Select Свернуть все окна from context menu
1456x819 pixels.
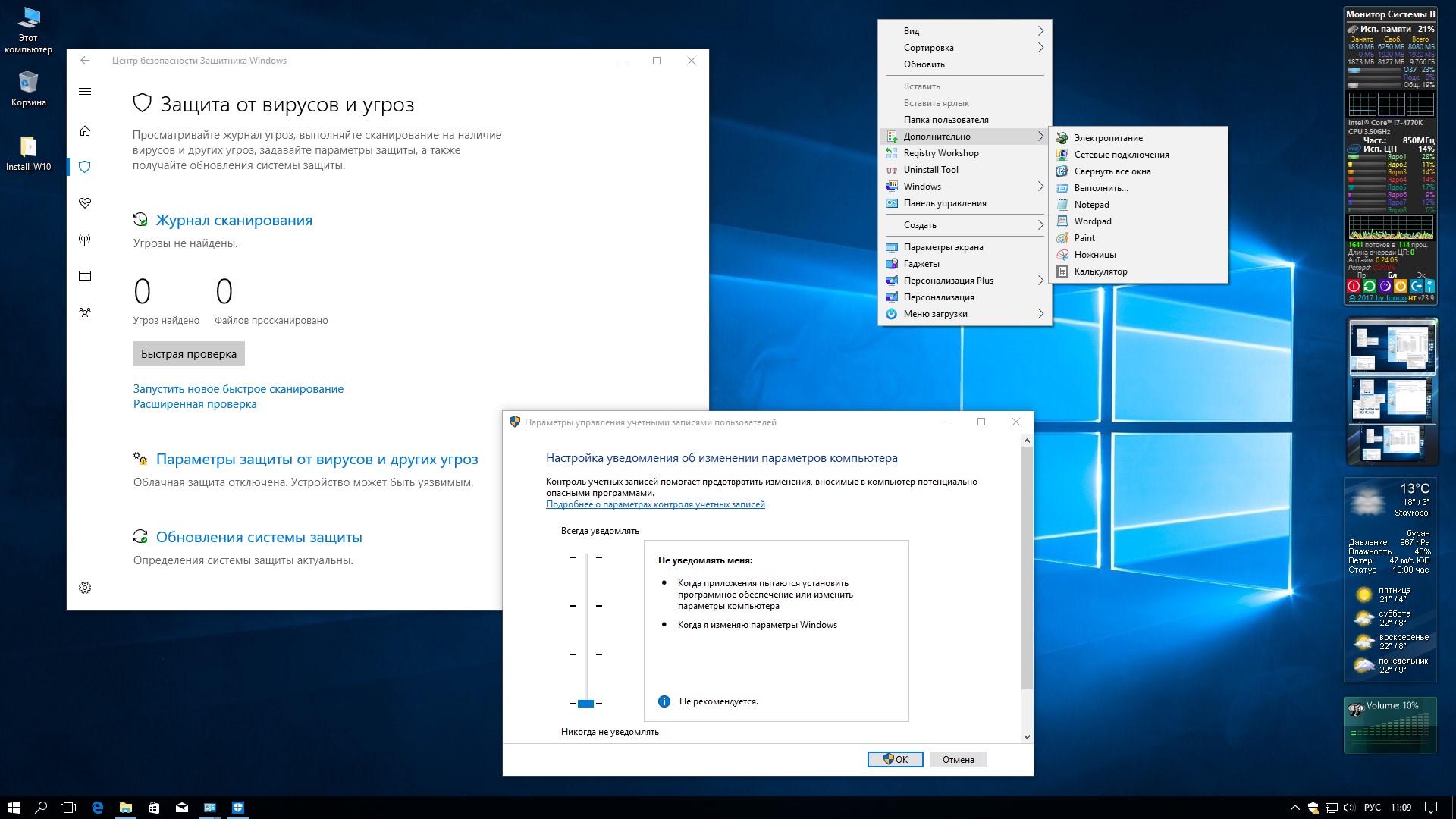1113,170
